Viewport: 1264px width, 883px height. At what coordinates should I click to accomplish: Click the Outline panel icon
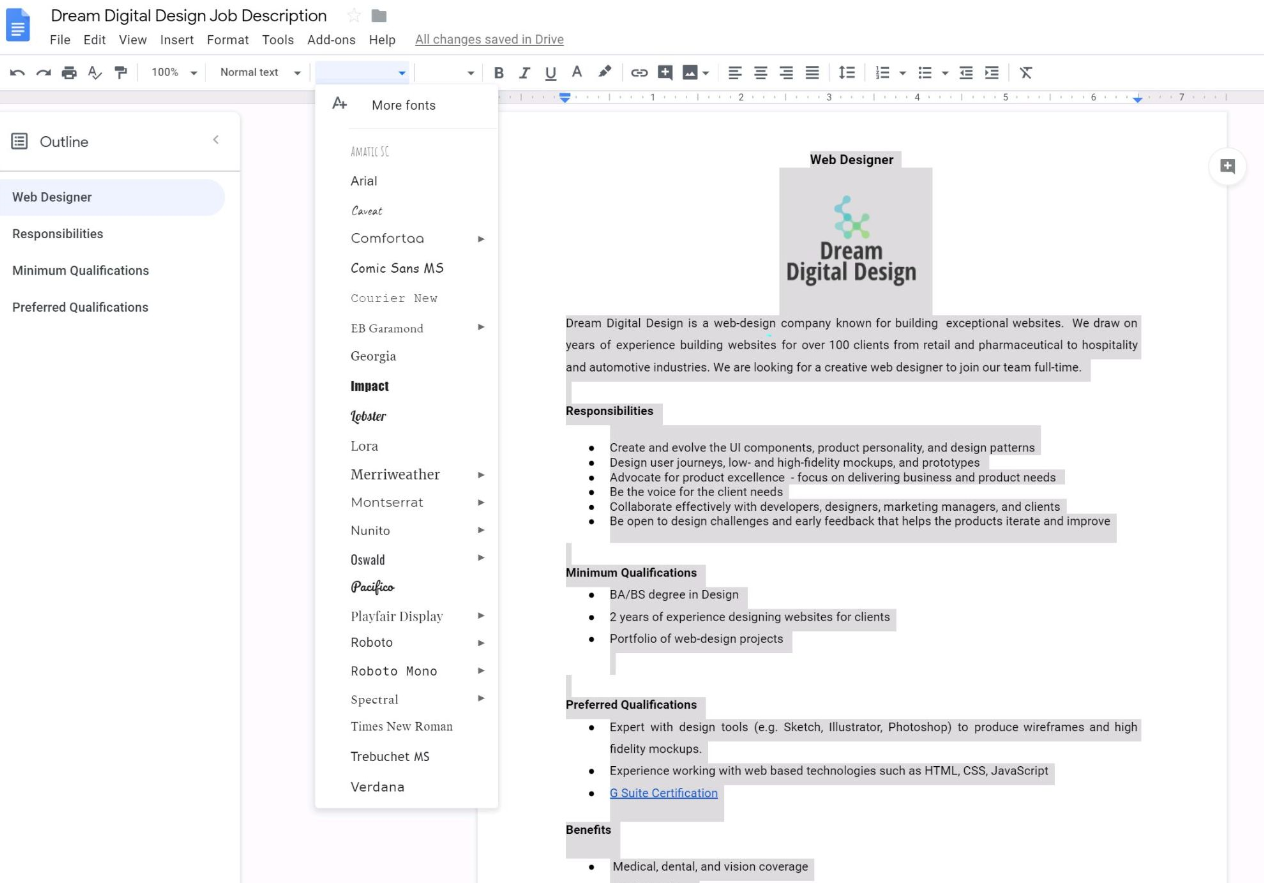pos(19,141)
